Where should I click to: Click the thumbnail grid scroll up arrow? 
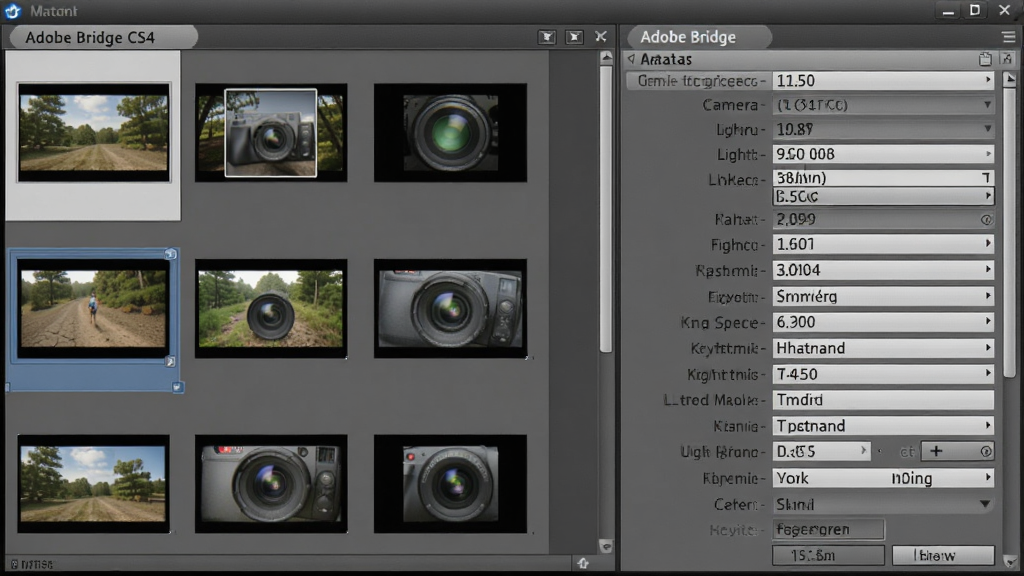[607, 57]
